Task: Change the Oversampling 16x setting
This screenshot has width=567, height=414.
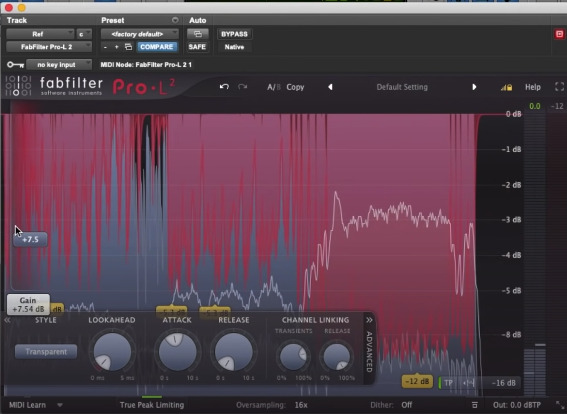Action: [301, 405]
